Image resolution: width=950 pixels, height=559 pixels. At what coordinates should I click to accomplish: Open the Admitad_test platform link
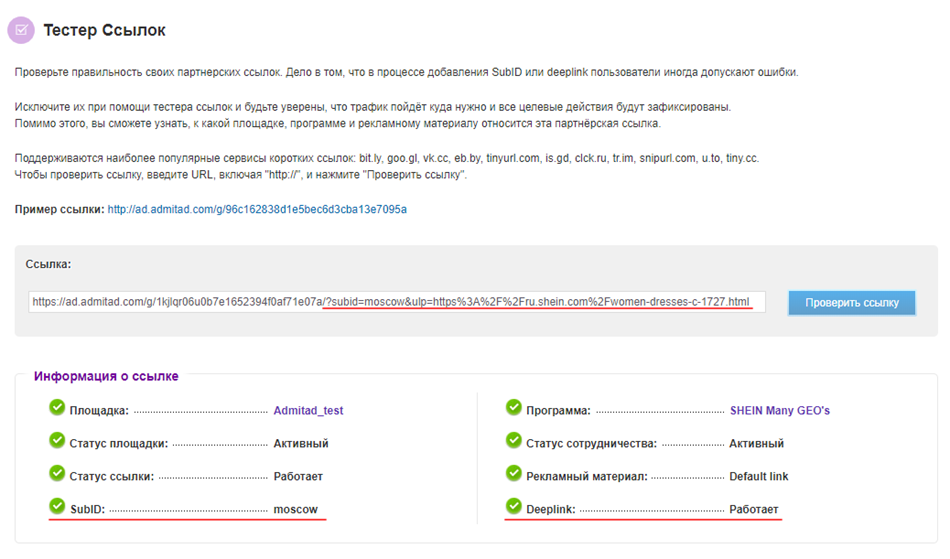[x=308, y=411]
